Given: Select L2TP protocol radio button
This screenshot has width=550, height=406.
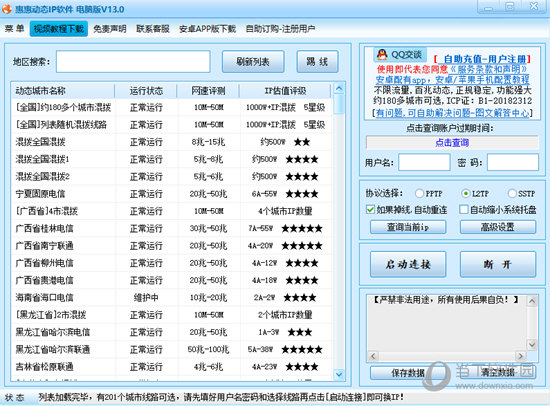Looking at the screenshot, I should [x=465, y=193].
